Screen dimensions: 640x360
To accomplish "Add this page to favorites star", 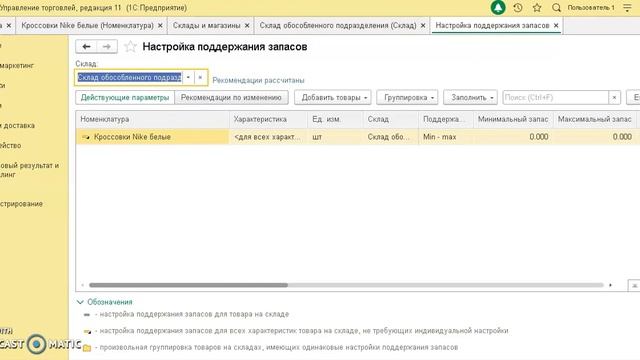I will [x=130, y=47].
